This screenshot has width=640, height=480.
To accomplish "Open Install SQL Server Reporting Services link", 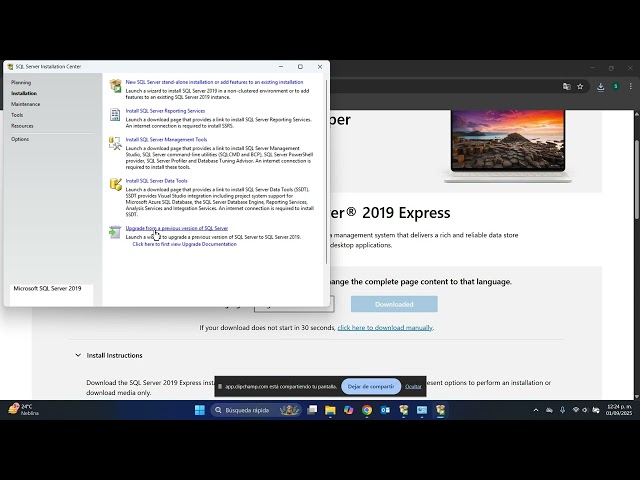I will point(165,111).
